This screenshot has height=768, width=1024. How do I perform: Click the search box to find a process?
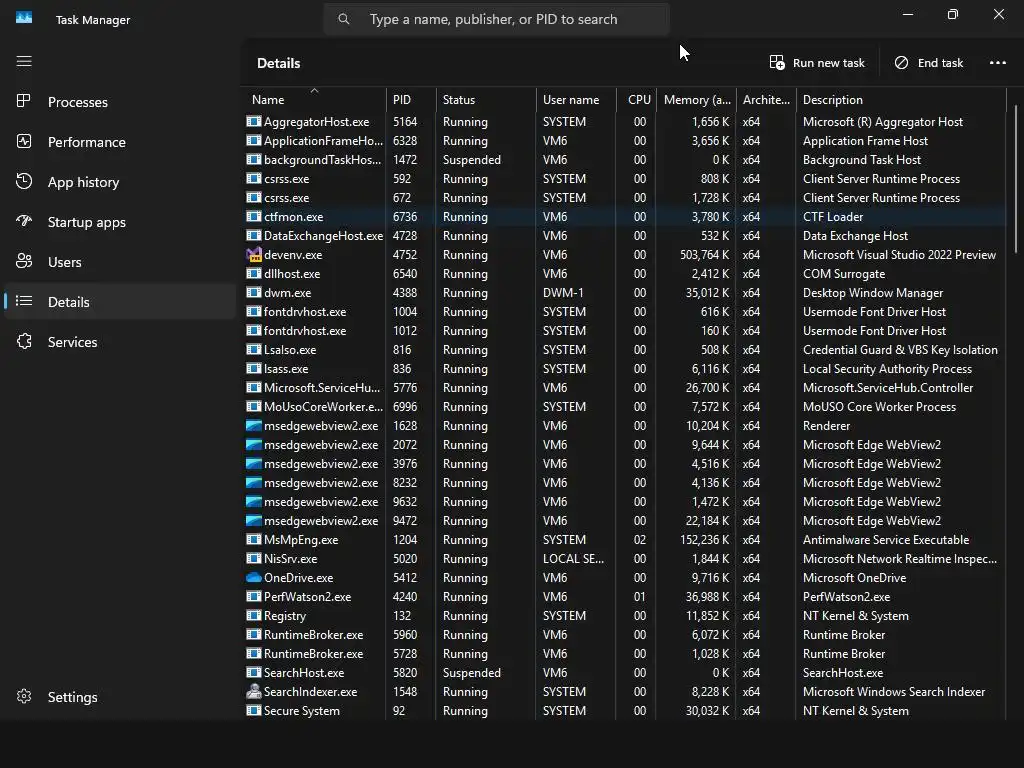point(496,19)
